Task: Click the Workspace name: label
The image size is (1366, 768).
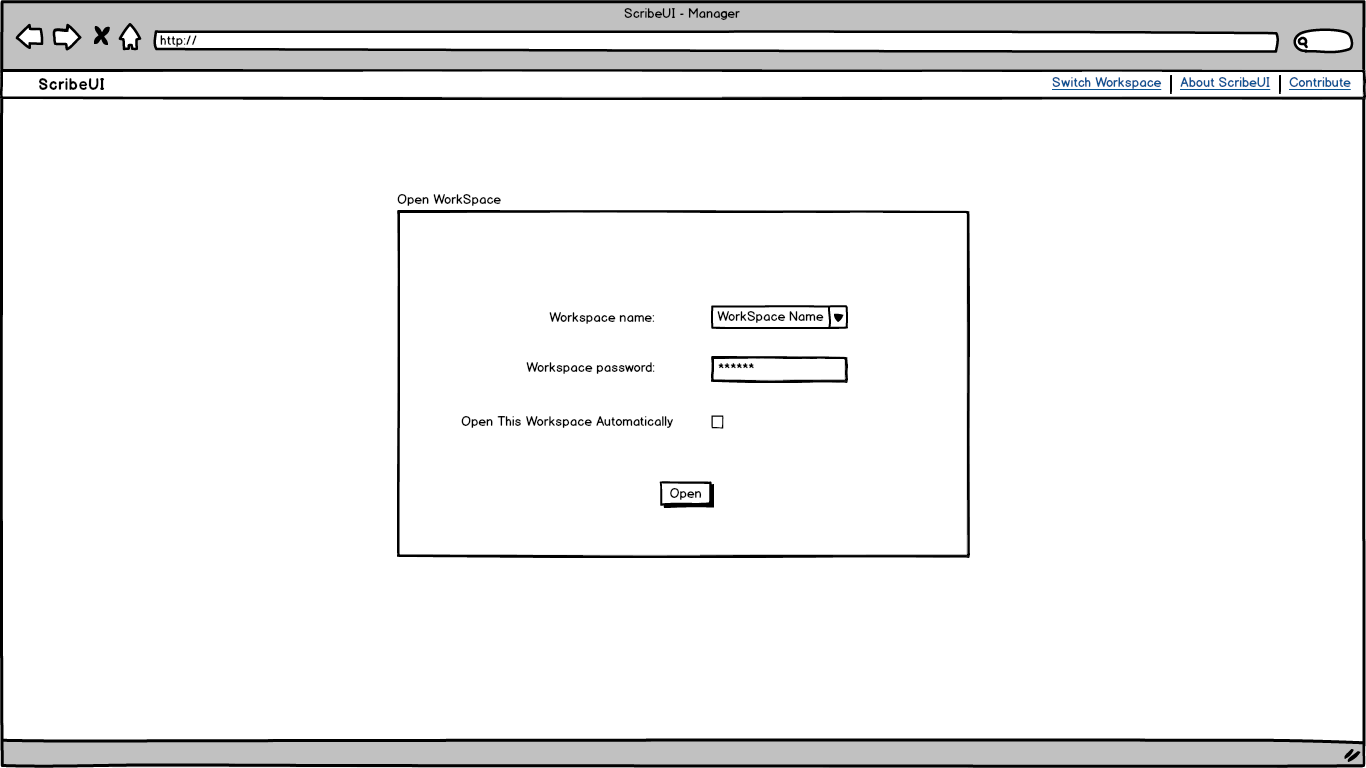Action: click(602, 318)
